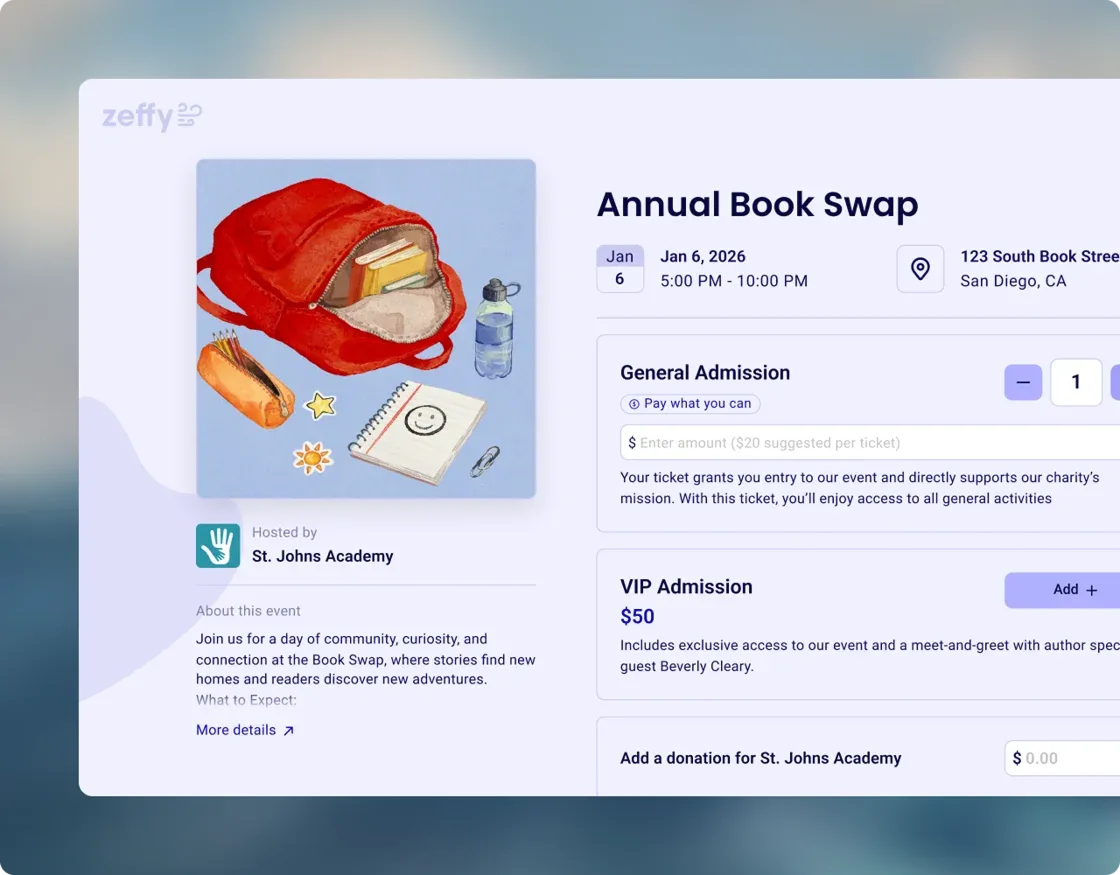This screenshot has width=1120, height=875.
Task: Select the What to Expect text
Action: [x=246, y=700]
